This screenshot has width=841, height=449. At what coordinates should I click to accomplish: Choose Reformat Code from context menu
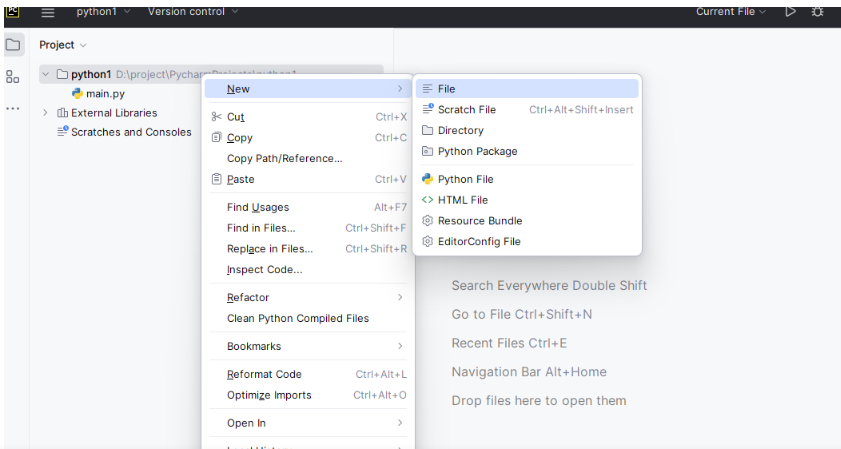click(x=308, y=374)
